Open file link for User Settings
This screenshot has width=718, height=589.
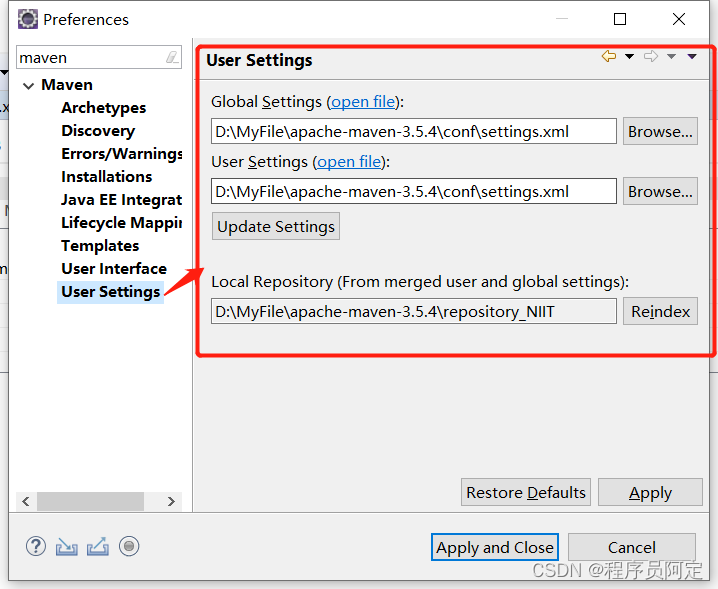pos(349,162)
